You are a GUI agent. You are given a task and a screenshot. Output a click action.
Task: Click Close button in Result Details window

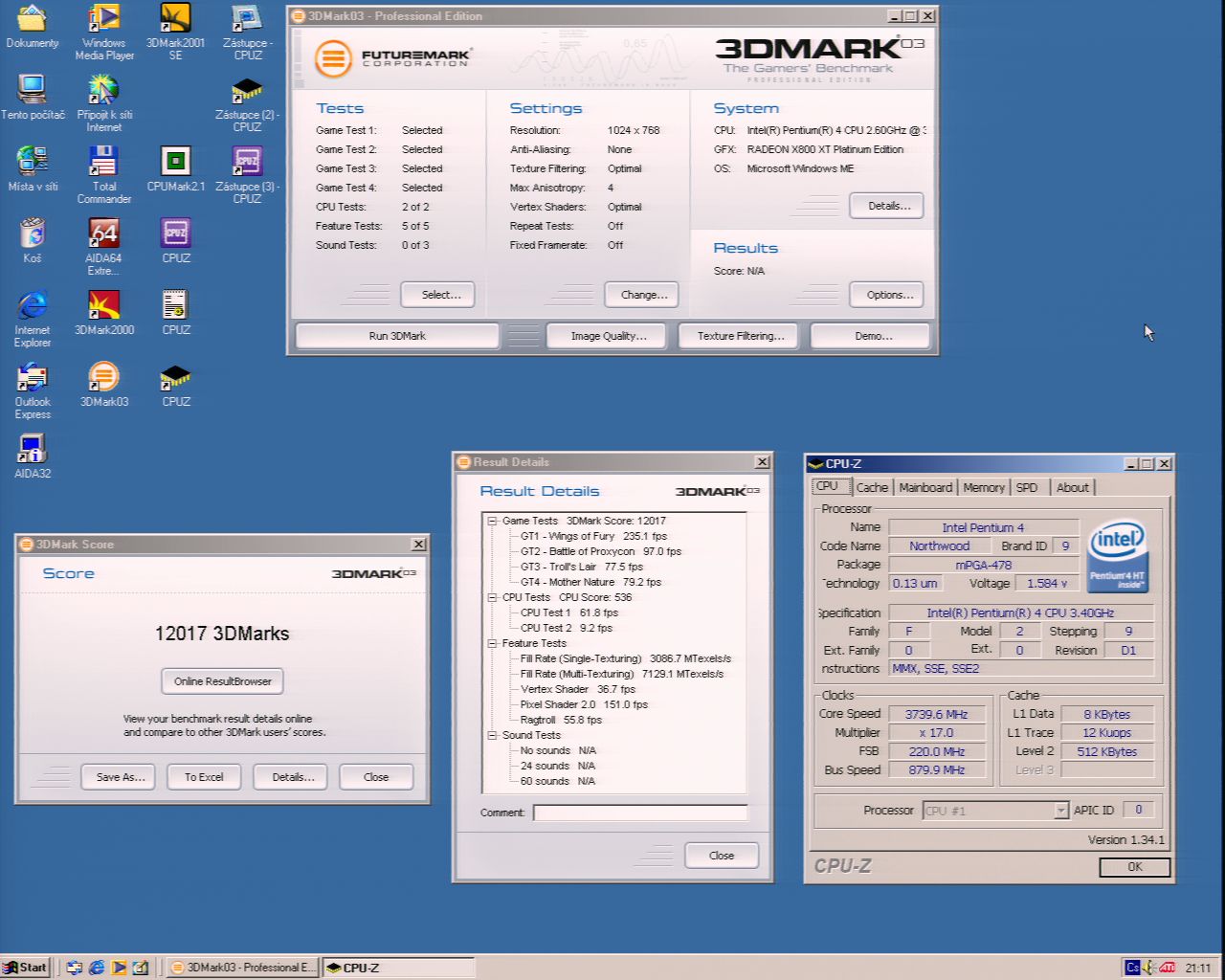[722, 856]
